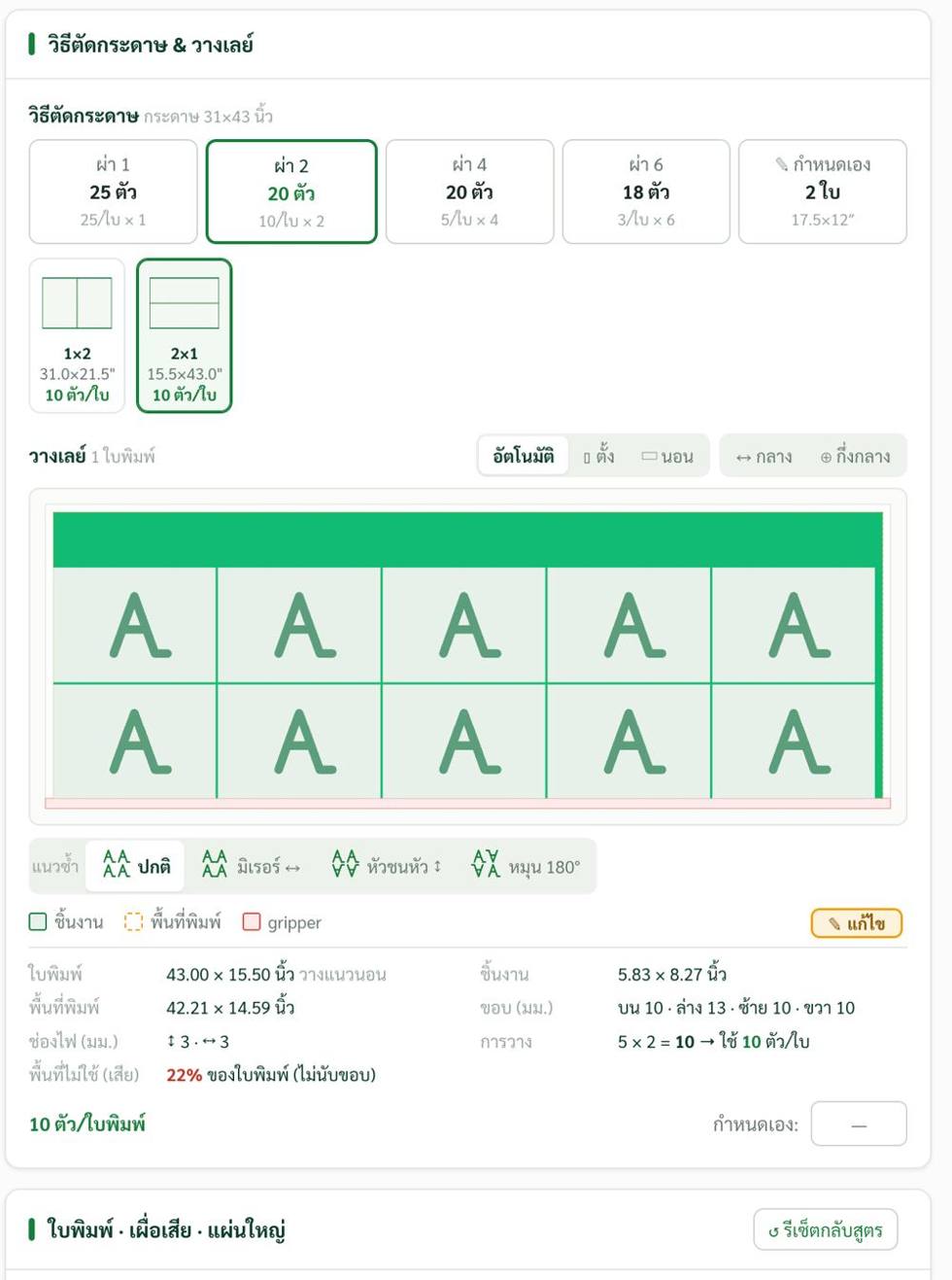
Task: Select the 1x2 cut layout thumbnail
Action: pyautogui.click(x=77, y=335)
